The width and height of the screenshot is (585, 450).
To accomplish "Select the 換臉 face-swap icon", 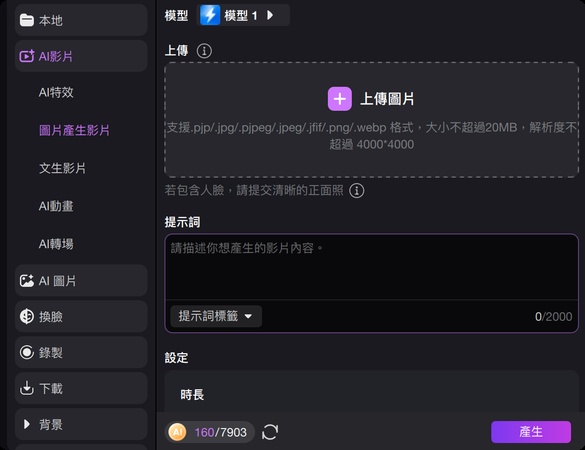I will [26, 316].
